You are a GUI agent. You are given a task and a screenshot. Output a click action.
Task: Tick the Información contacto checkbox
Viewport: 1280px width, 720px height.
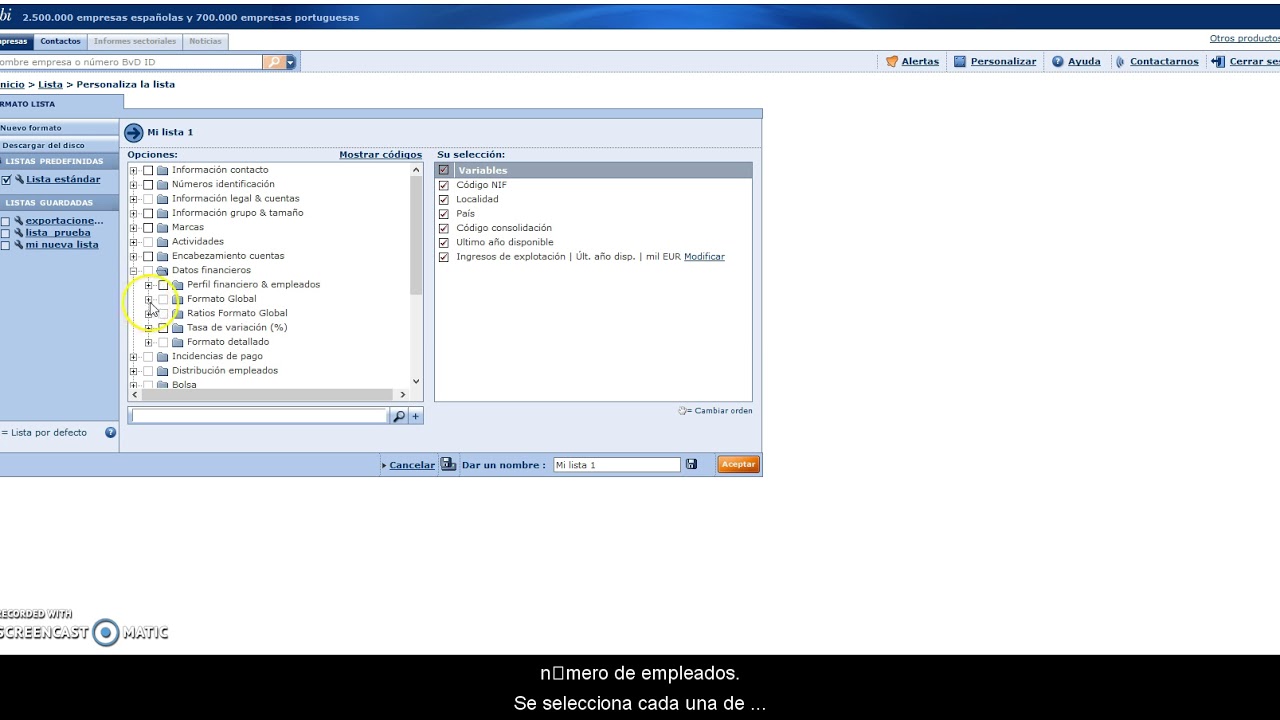pos(148,170)
